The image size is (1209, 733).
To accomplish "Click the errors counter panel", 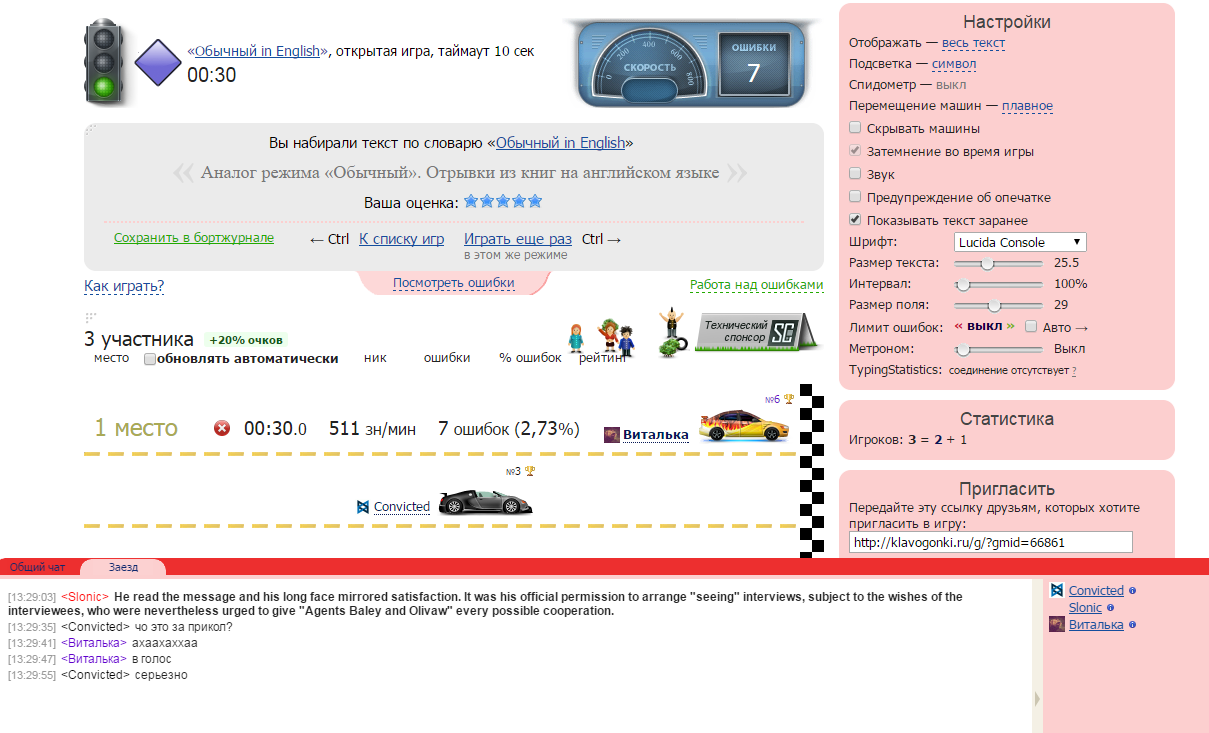I will tap(754, 64).
